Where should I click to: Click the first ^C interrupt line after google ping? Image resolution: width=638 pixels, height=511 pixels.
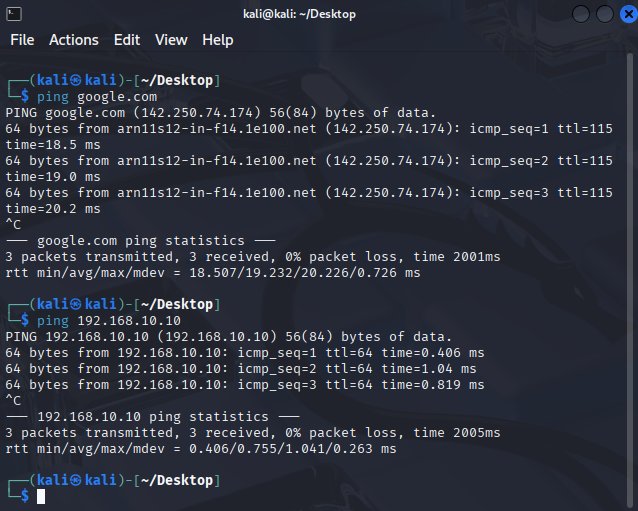click(x=13, y=225)
